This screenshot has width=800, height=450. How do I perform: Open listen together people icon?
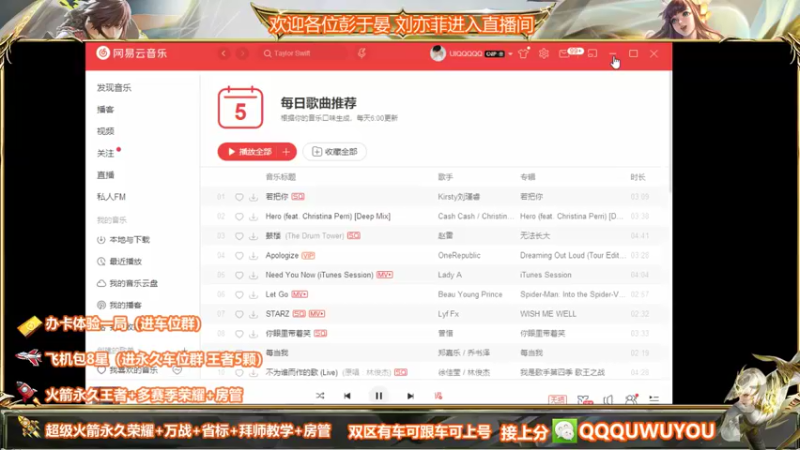coord(631,399)
